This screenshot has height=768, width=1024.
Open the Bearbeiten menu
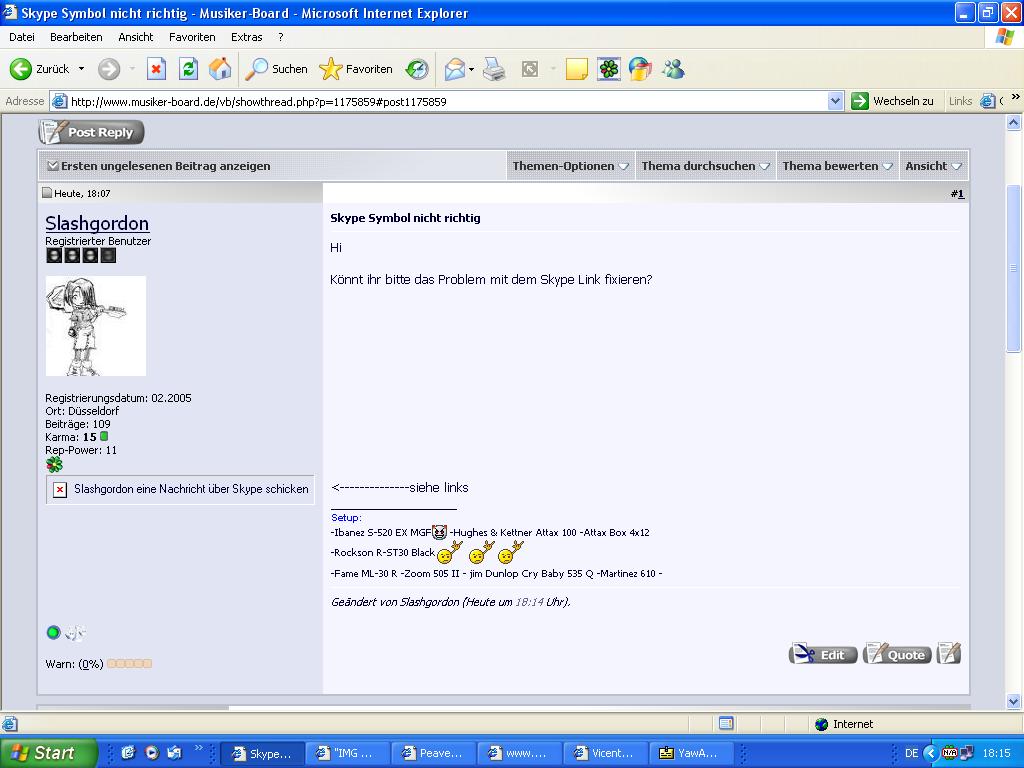pos(76,37)
